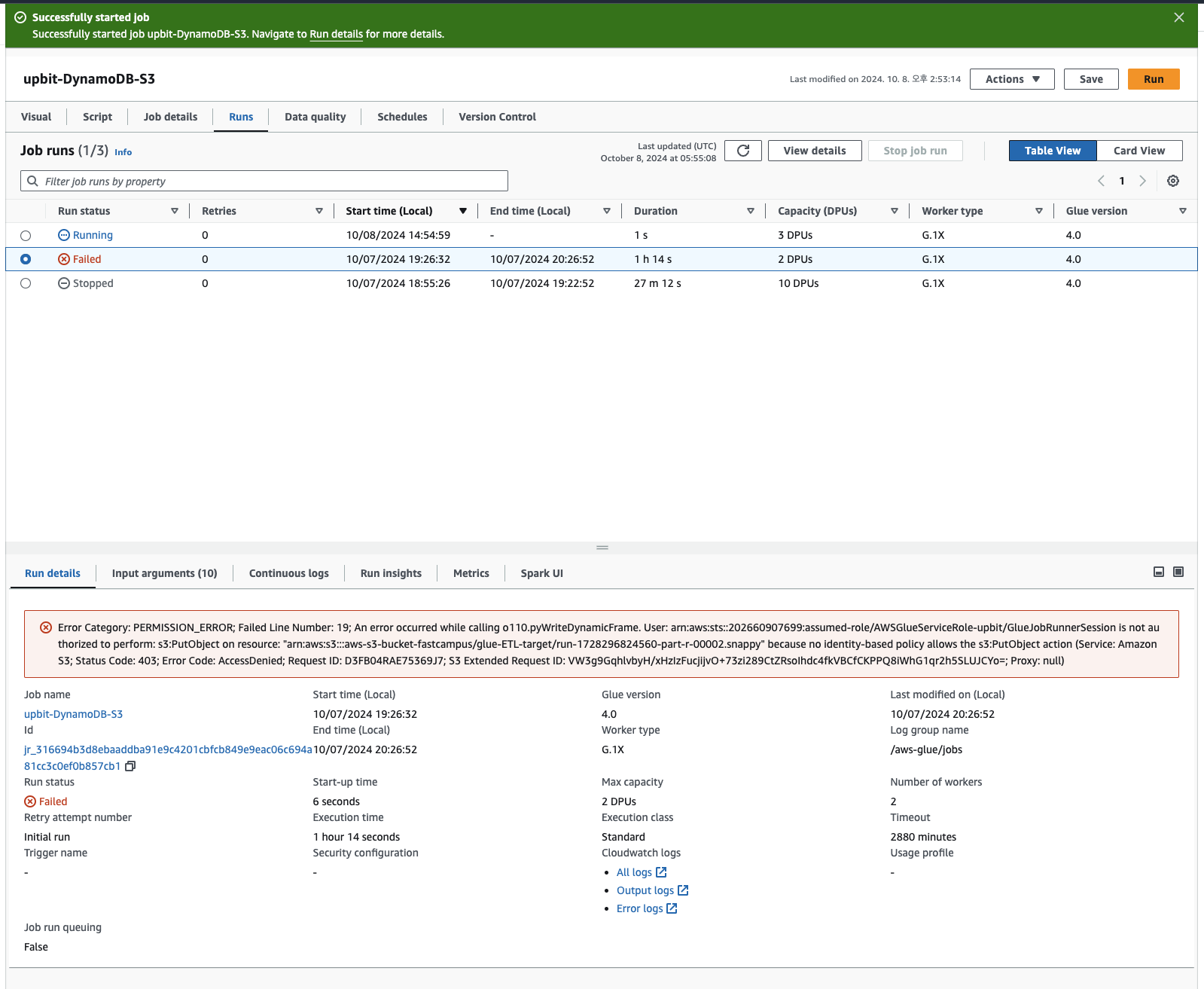Follow the Run details link in banner
Viewport: 1204px width, 989px height.
pos(337,34)
